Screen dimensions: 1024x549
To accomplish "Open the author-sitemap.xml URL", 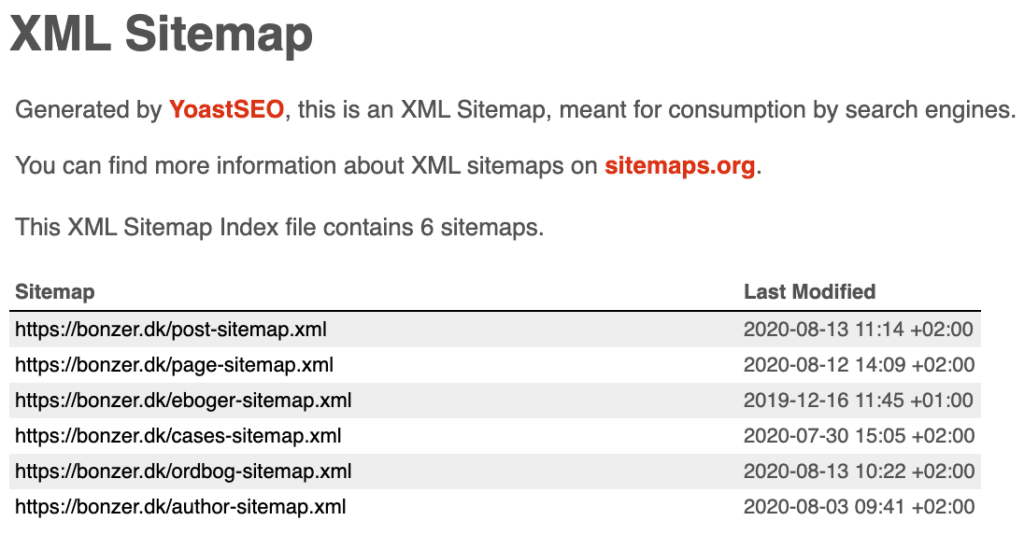I will [x=181, y=507].
